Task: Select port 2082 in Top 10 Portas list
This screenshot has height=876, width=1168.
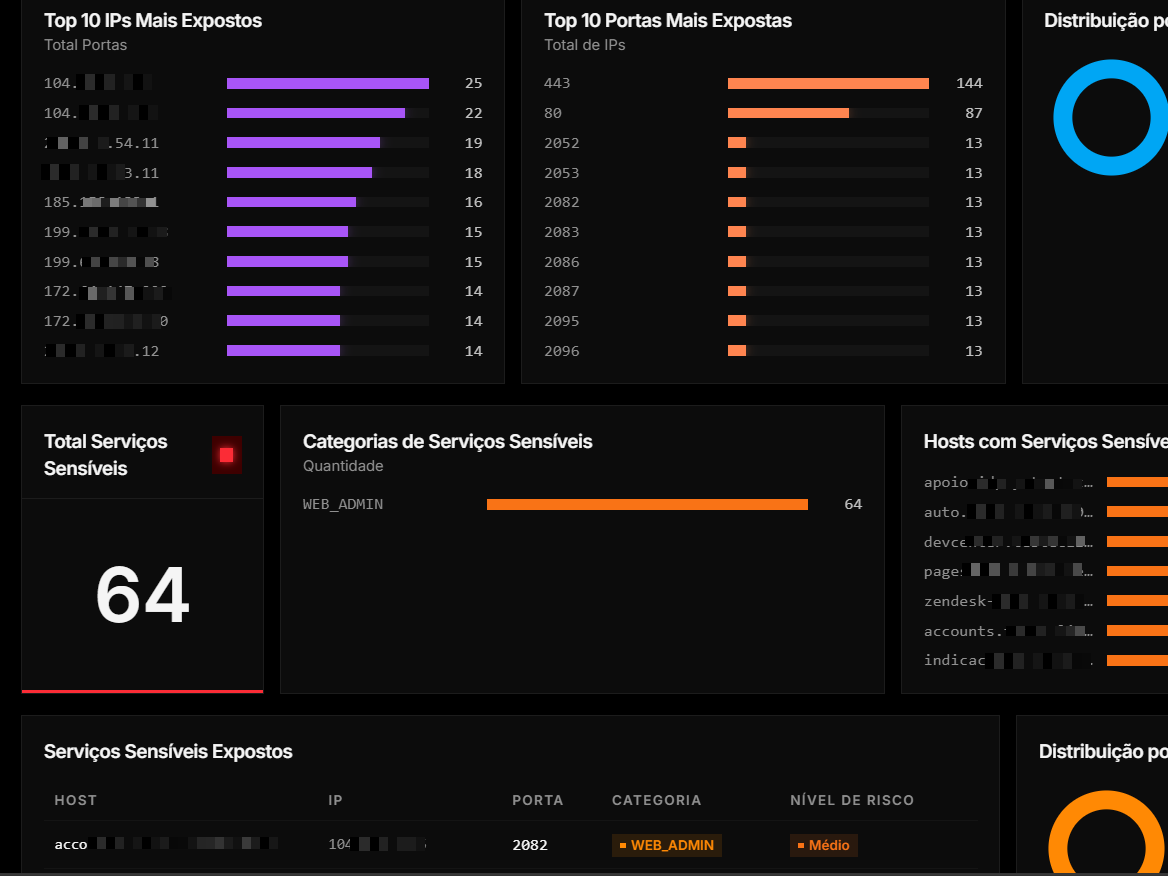Action: [562, 202]
